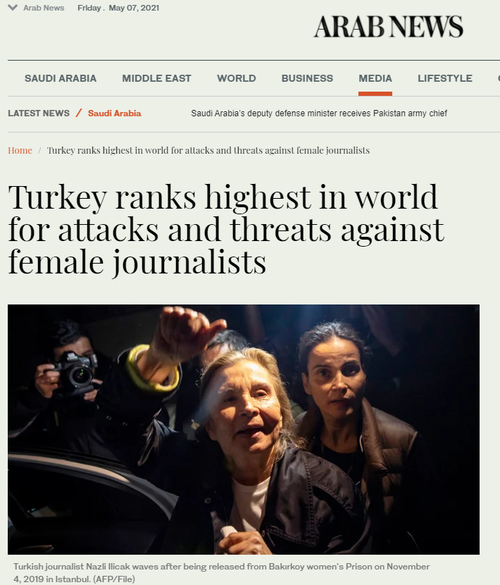The image size is (500, 585).
Task: Click the Friday May 07, 2021 date
Action: pyautogui.click(x=118, y=8)
